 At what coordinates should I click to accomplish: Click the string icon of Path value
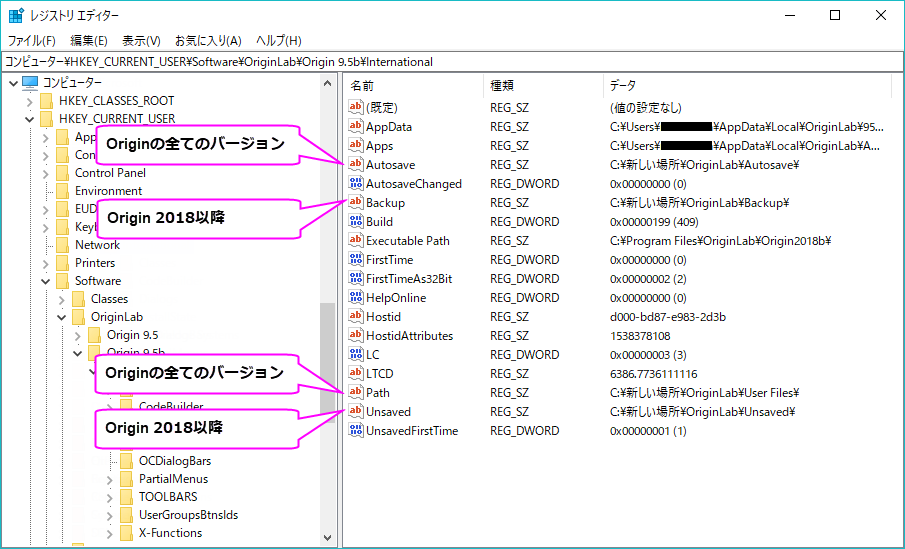(356, 393)
